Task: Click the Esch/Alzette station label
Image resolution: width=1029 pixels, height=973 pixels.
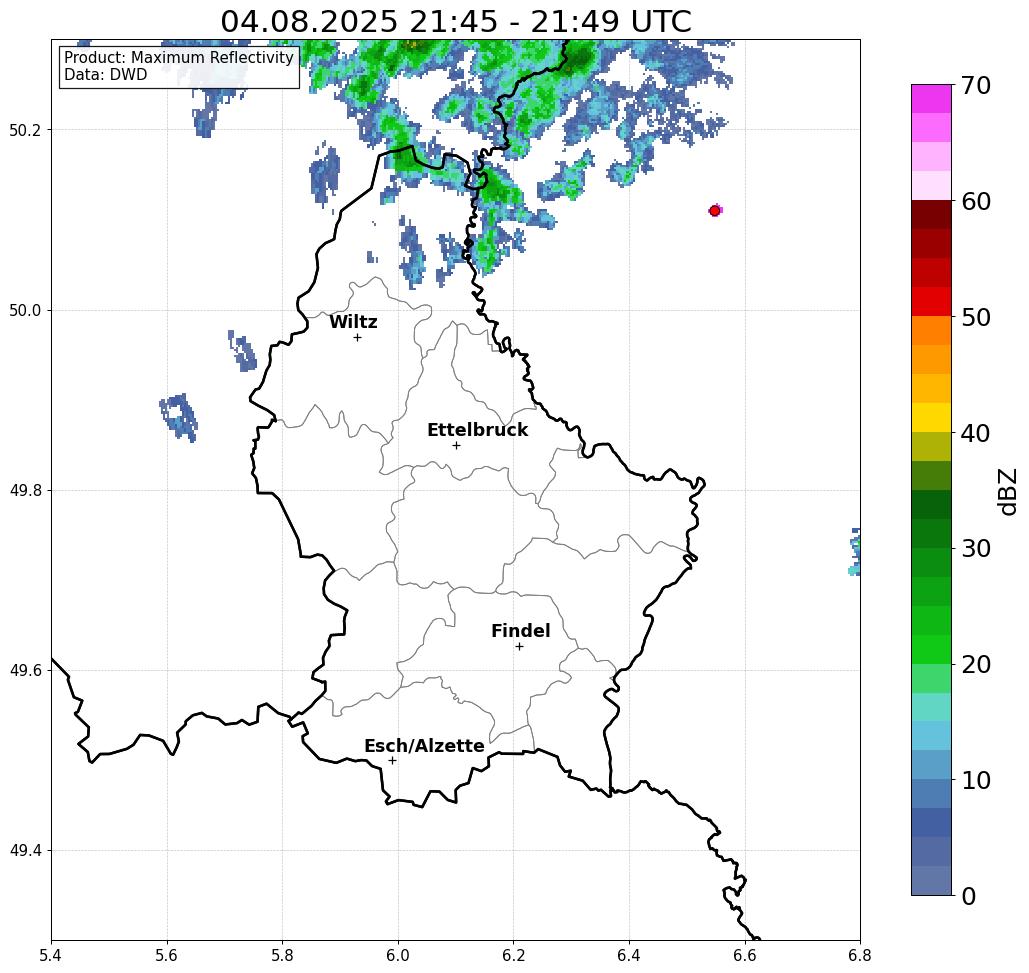Action: (424, 746)
